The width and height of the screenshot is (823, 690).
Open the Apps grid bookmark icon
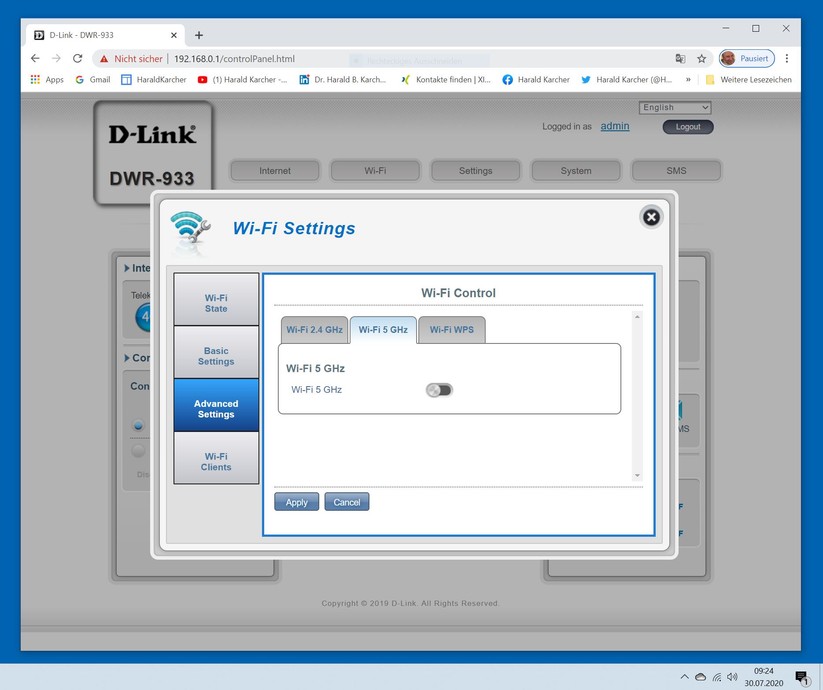pos(35,79)
